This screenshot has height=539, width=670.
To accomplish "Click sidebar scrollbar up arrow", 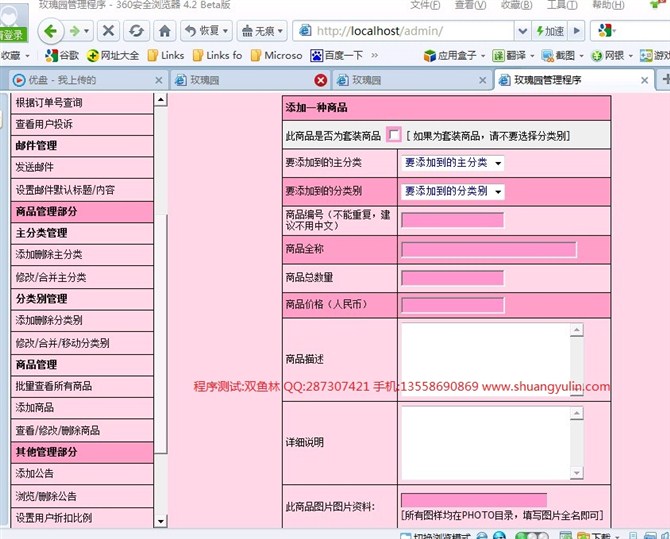I will click(x=160, y=99).
